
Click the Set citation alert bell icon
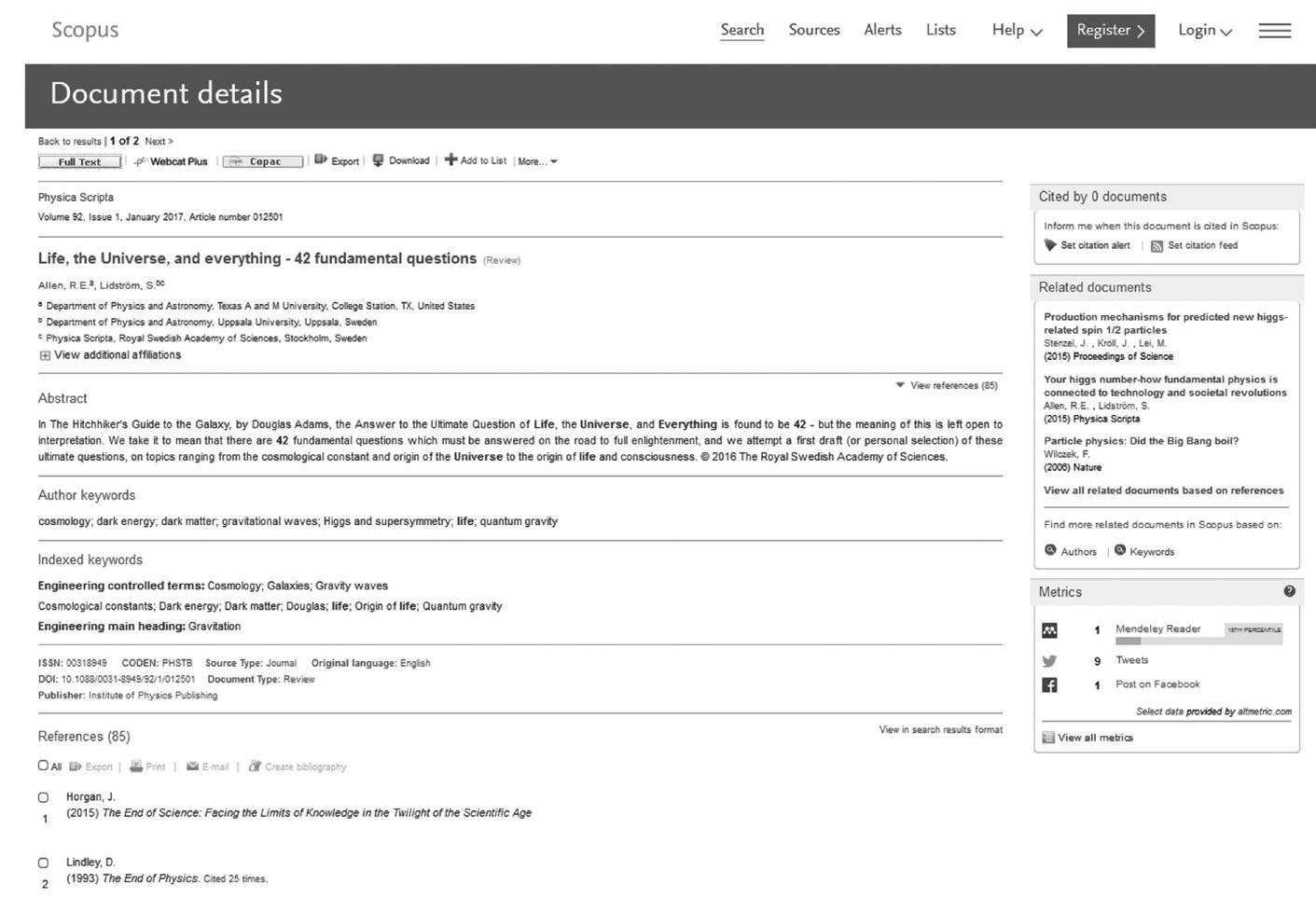1050,245
